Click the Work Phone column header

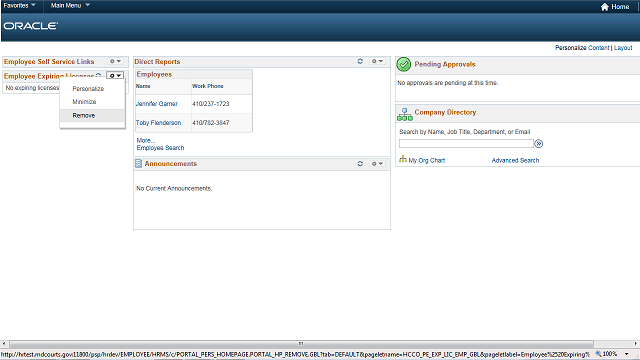click(x=208, y=86)
